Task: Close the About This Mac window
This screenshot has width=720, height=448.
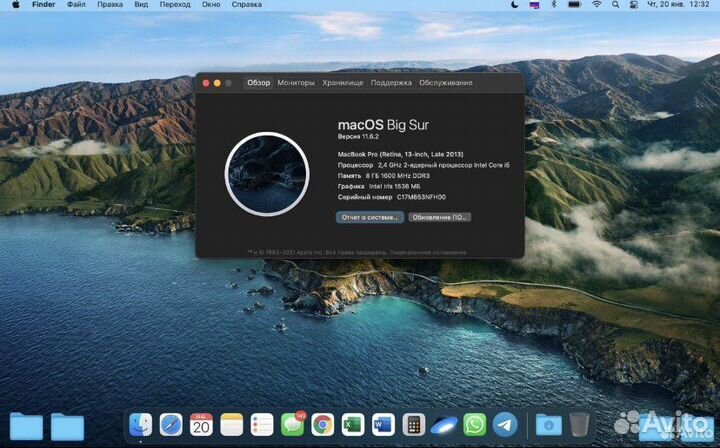Action: tap(206, 83)
